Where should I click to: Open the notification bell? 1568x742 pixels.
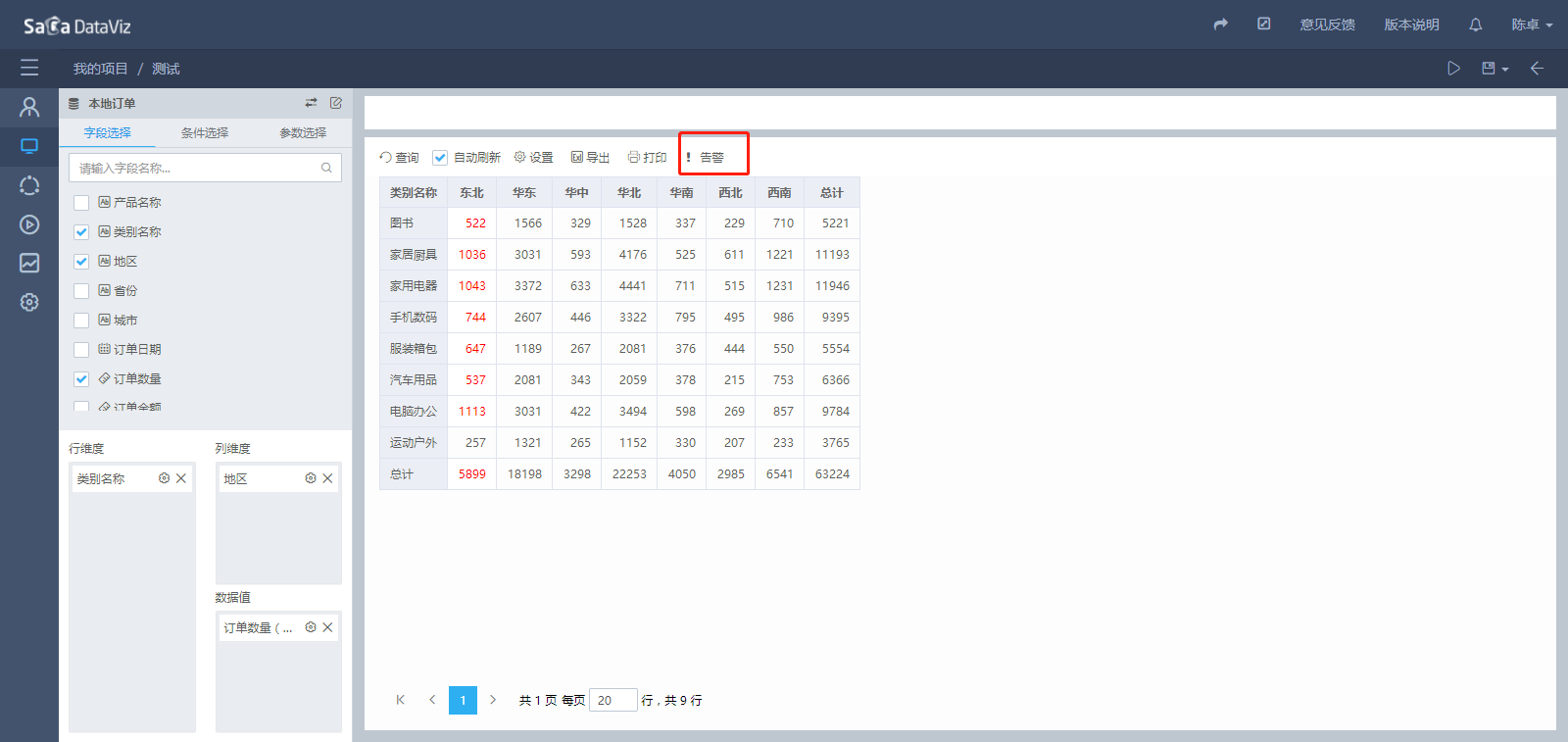pyautogui.click(x=1475, y=25)
